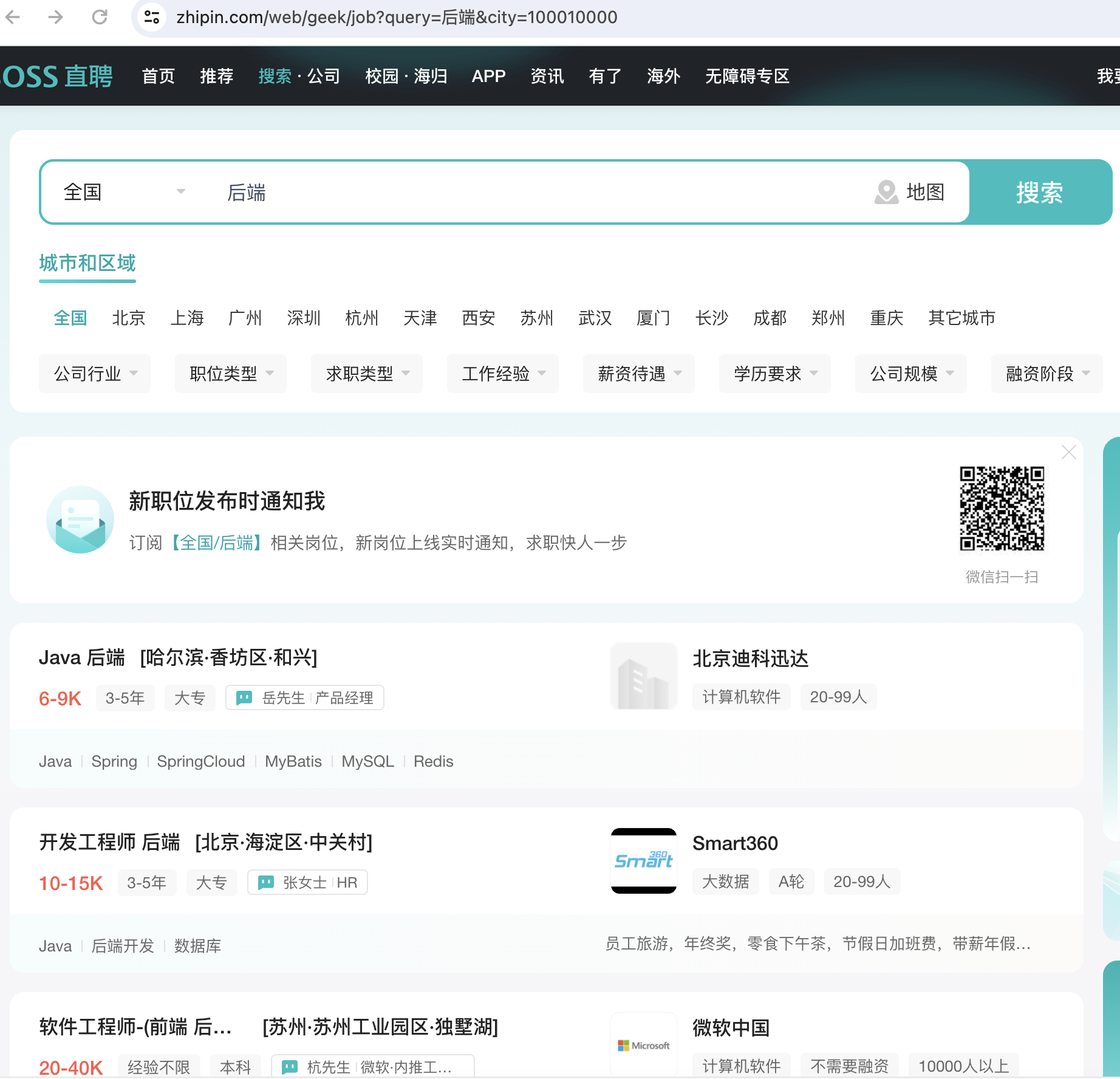Open the 融资阶段 filter dropdown
The height and width of the screenshot is (1079, 1120).
(1047, 374)
